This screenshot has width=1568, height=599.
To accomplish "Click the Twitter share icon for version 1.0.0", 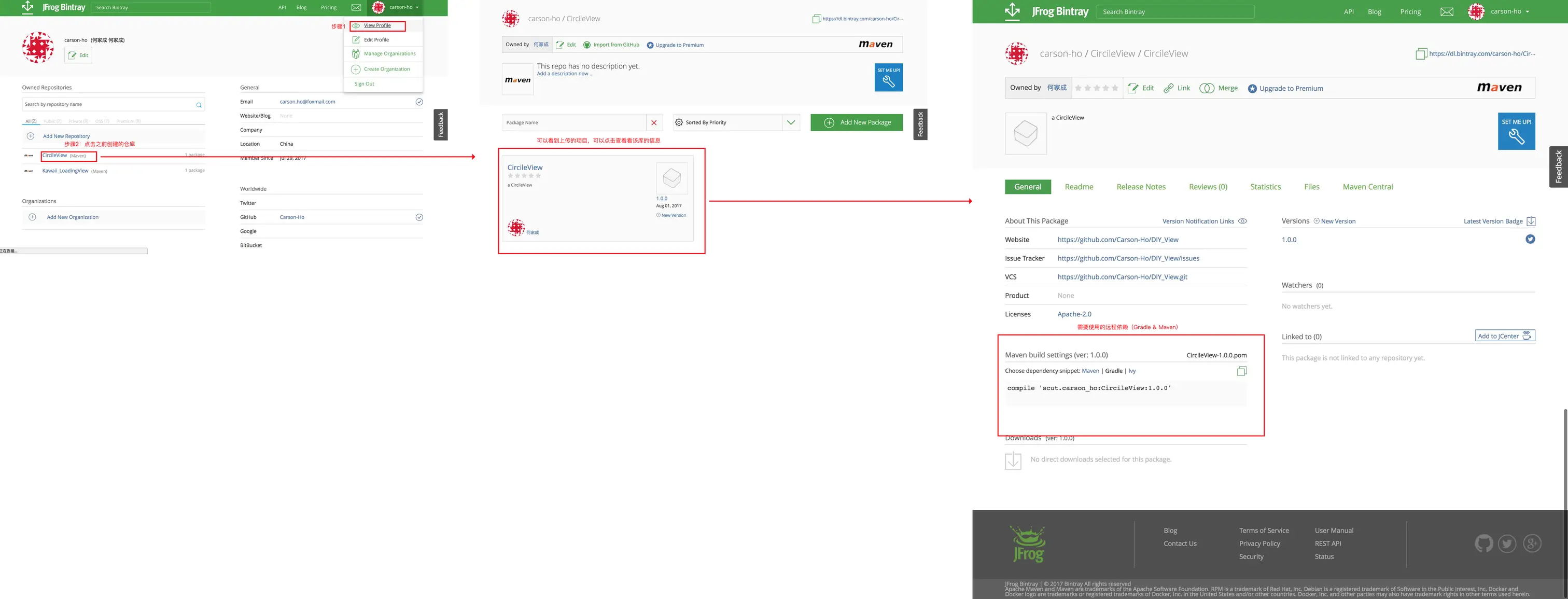I will coord(1530,239).
